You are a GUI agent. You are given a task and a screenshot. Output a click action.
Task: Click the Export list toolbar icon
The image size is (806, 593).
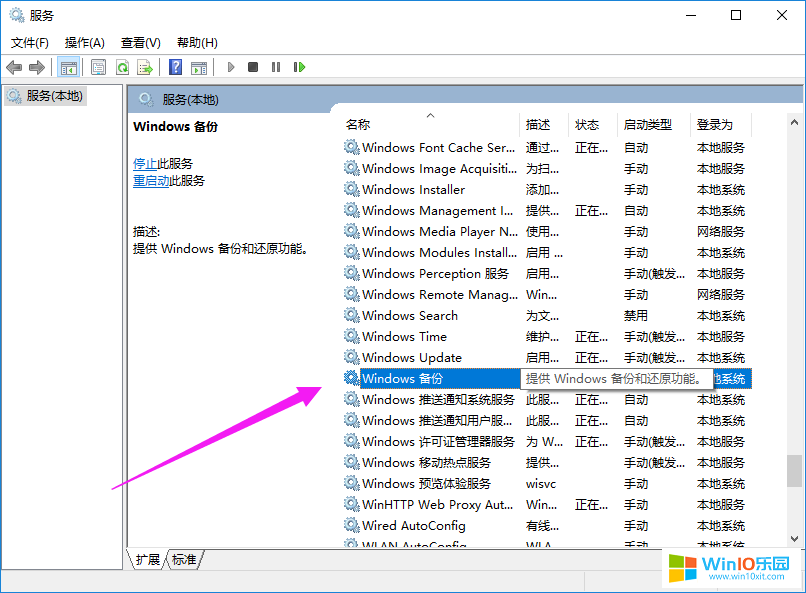pyautogui.click(x=145, y=67)
